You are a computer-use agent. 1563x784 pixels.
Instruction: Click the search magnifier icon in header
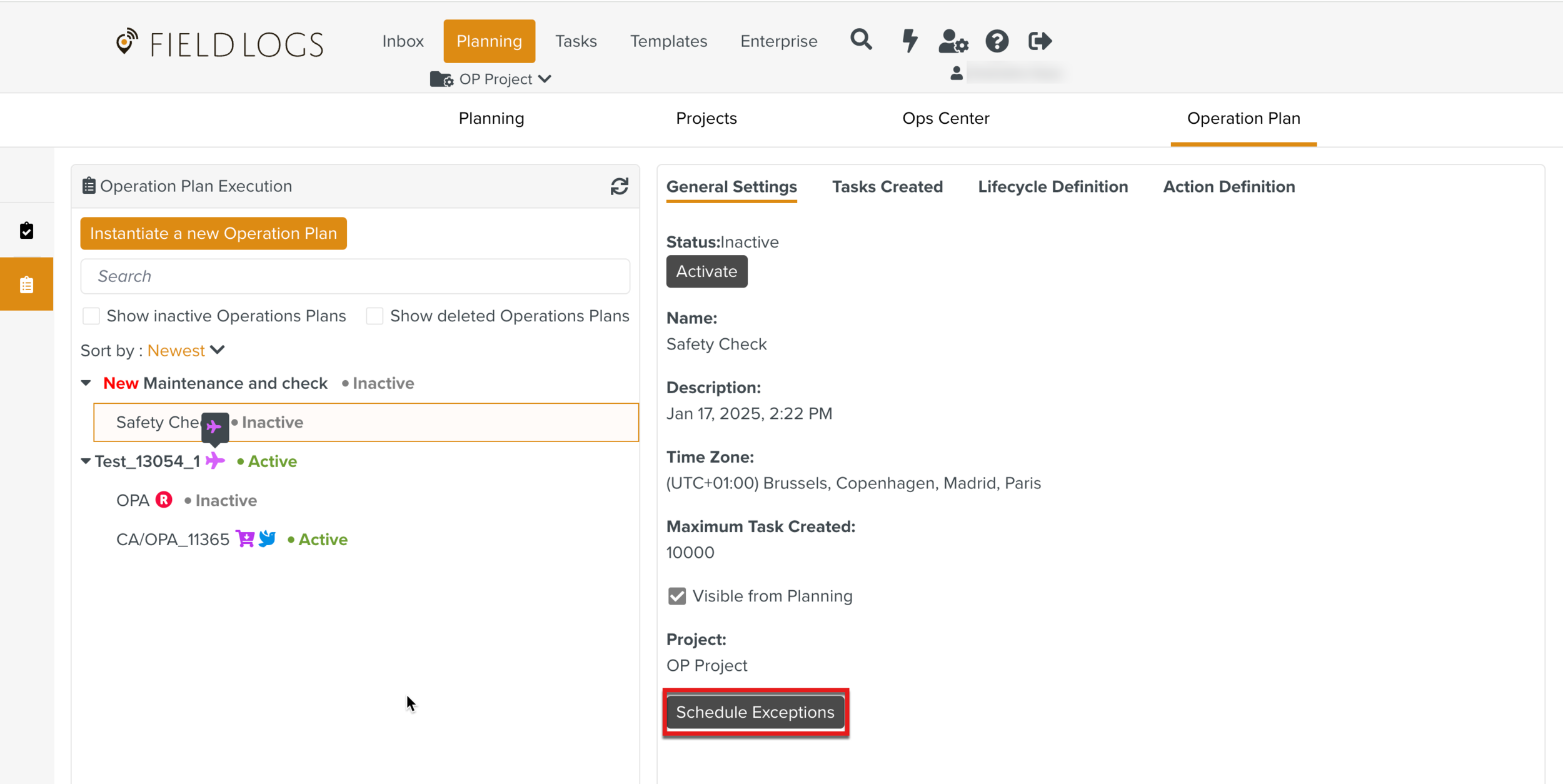(860, 40)
